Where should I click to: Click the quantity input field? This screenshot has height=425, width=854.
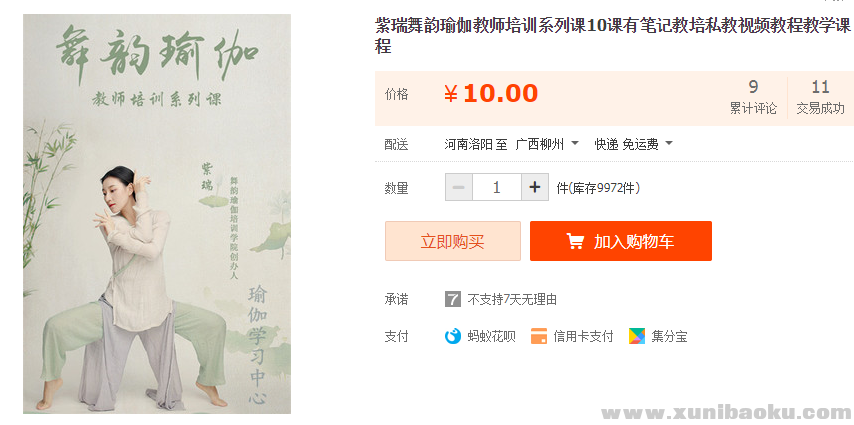(x=497, y=187)
